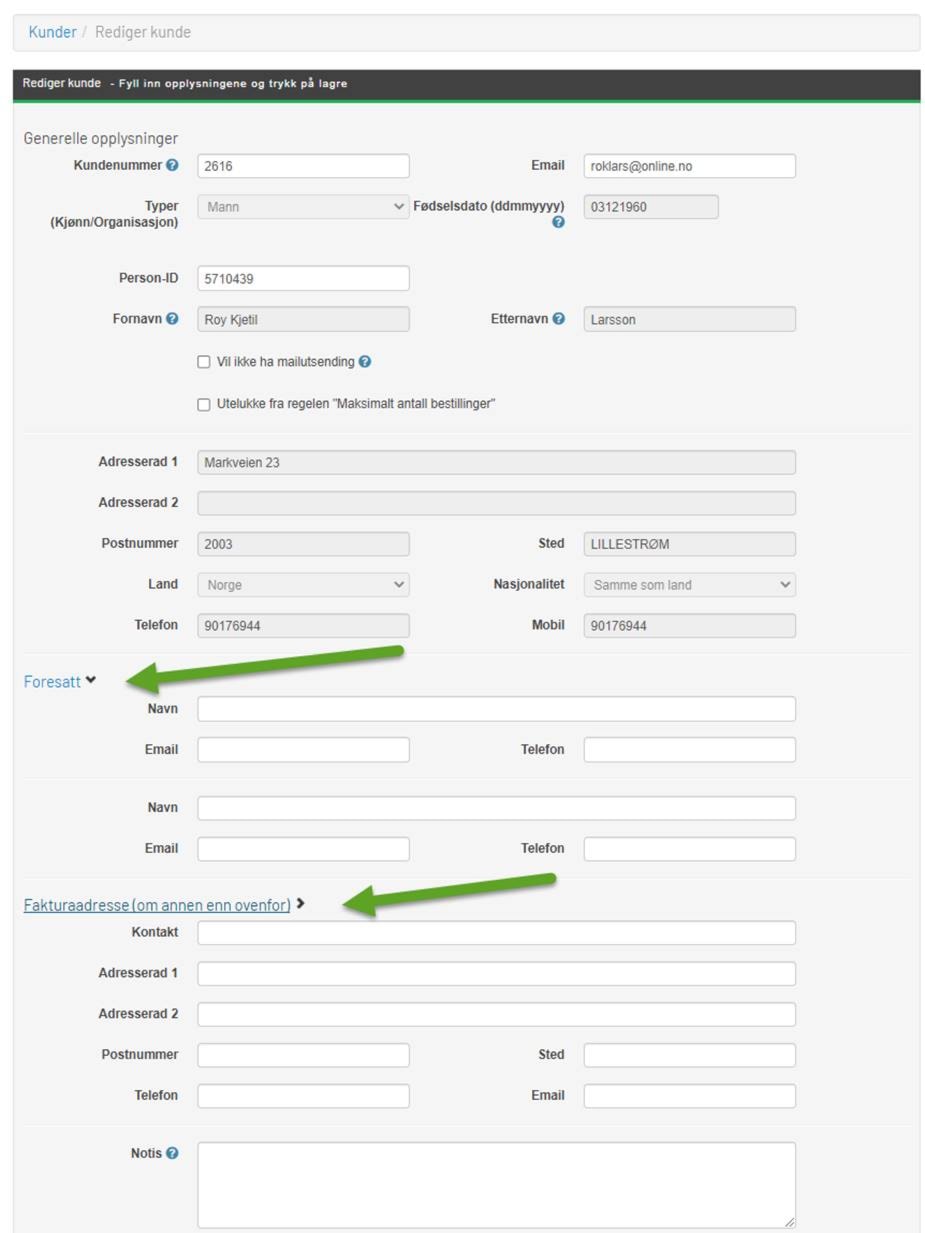Screen dimensions: 925x1233
Task: Click the Etternavn help icon
Action: point(558,318)
